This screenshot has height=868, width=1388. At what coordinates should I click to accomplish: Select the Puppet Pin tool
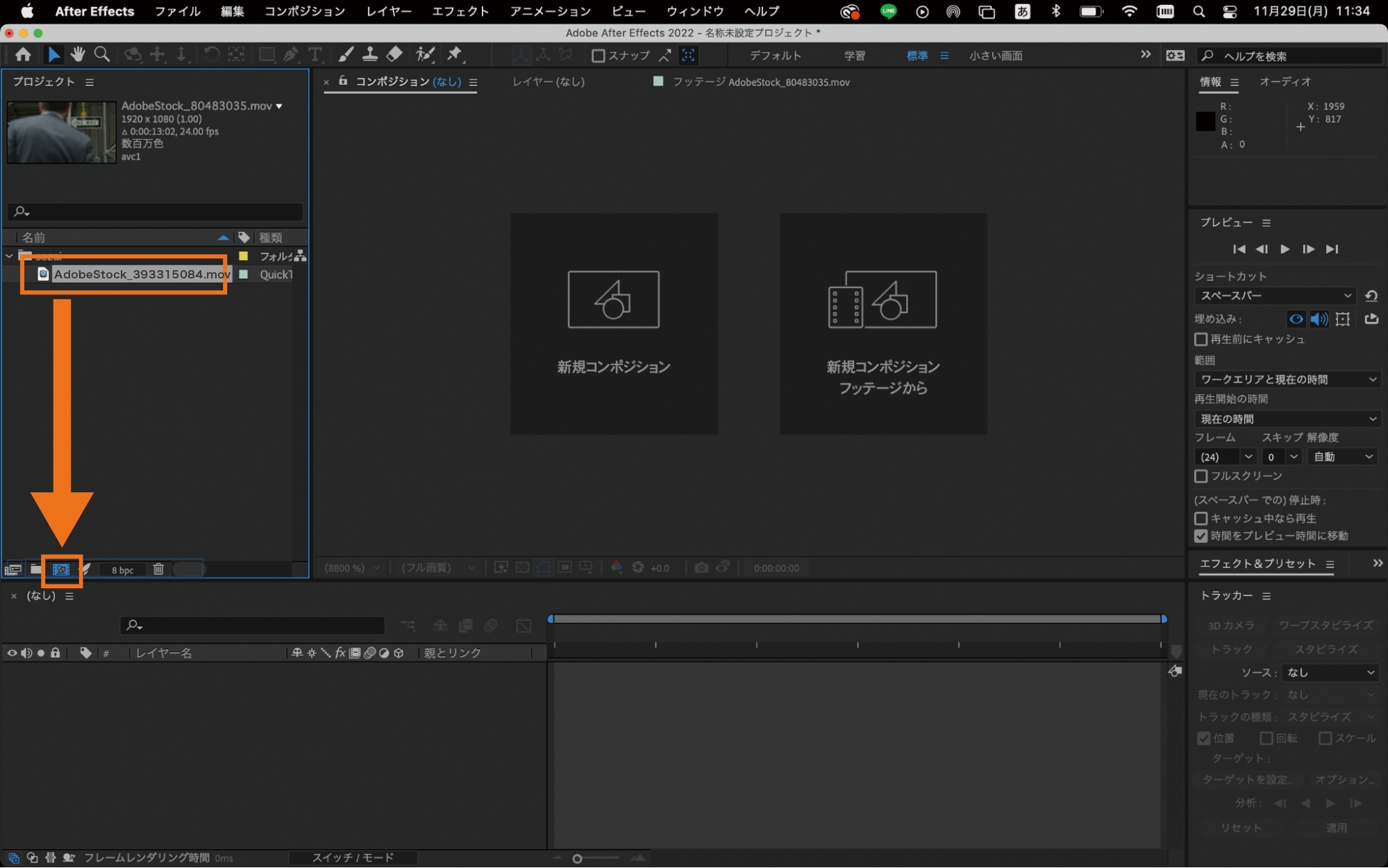coord(455,54)
